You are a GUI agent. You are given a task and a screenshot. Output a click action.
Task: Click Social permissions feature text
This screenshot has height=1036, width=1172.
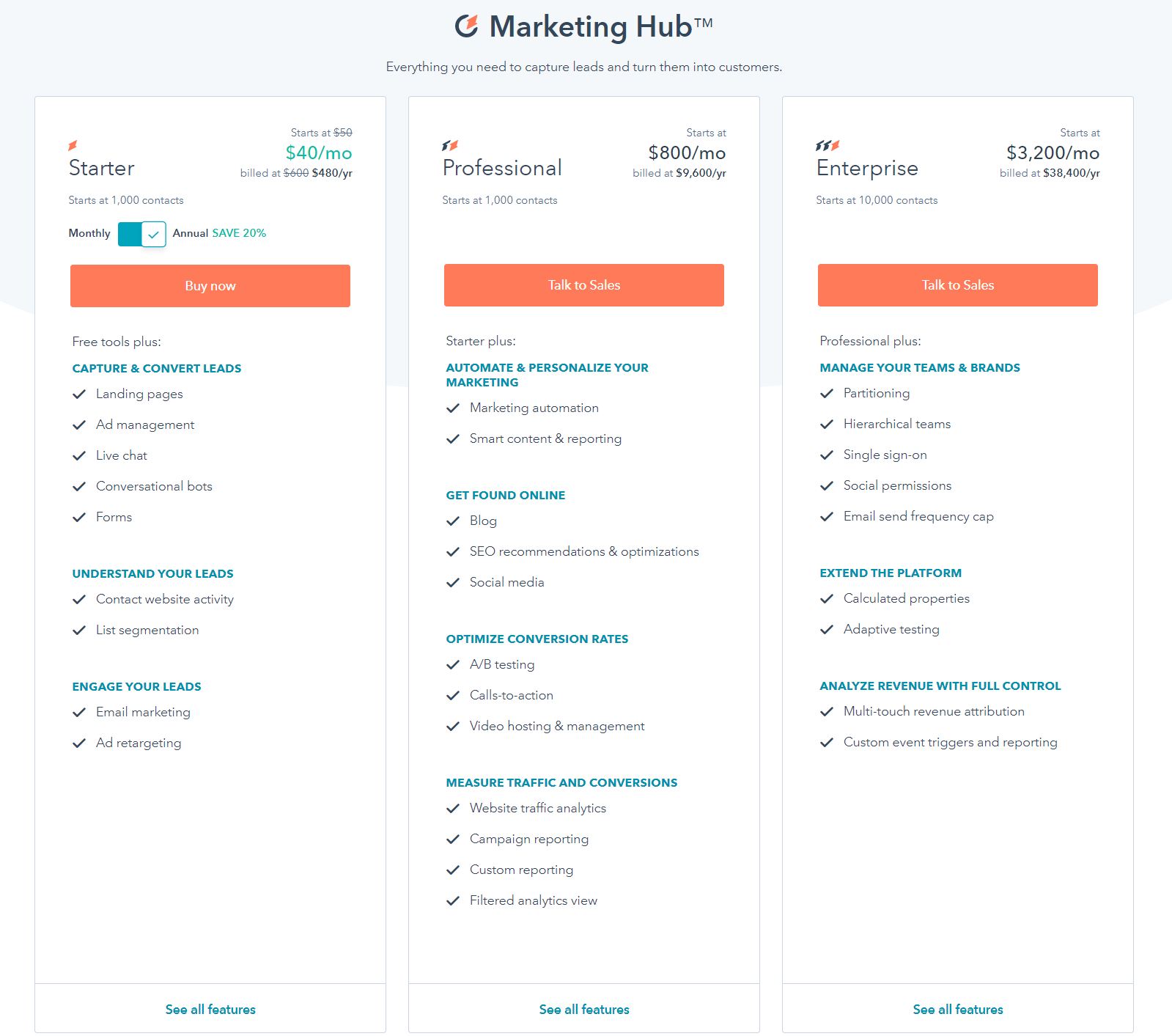point(897,486)
